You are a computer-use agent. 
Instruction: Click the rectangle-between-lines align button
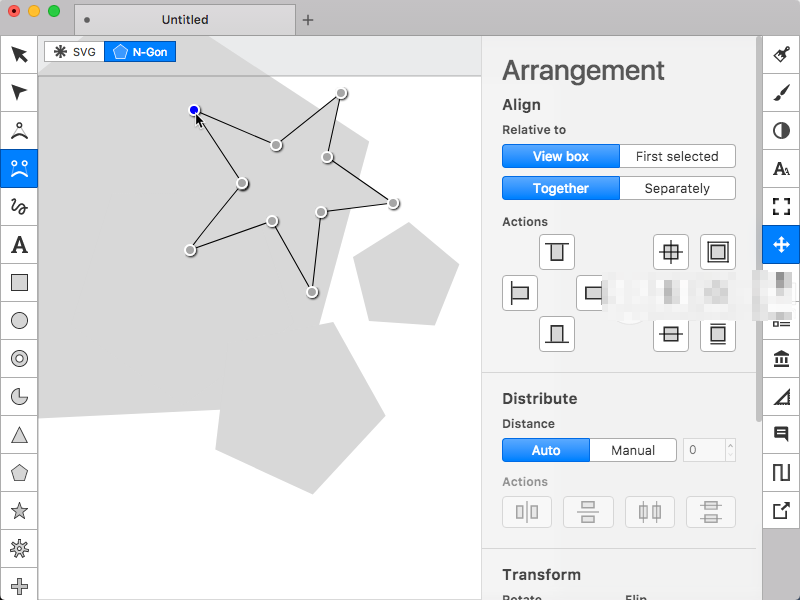[718, 334]
